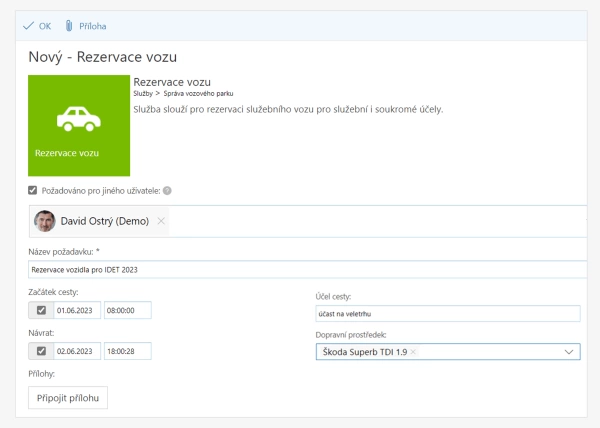The height and width of the screenshot is (428, 600).
Task: Click the Příloha paperclip icon
Action: (69, 26)
